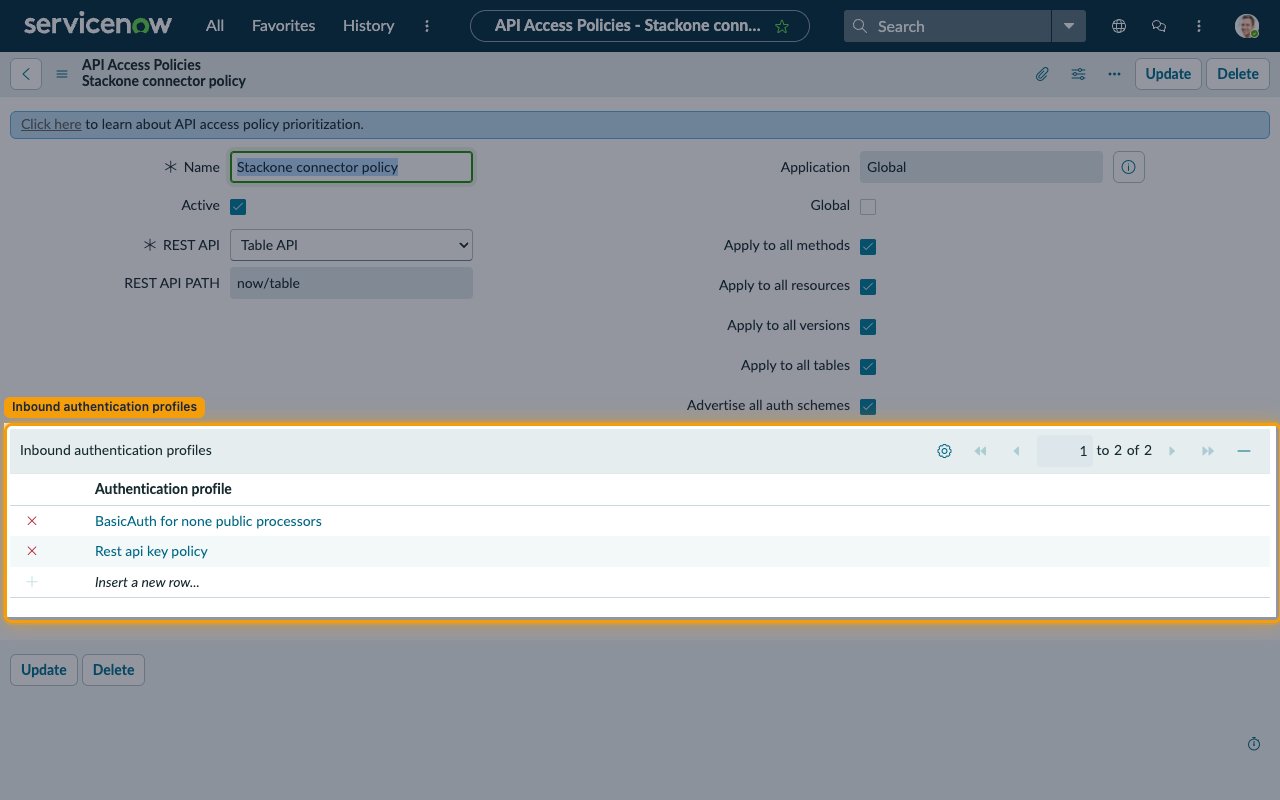Click the global Search field
The height and width of the screenshot is (800, 1280).
[x=948, y=26]
